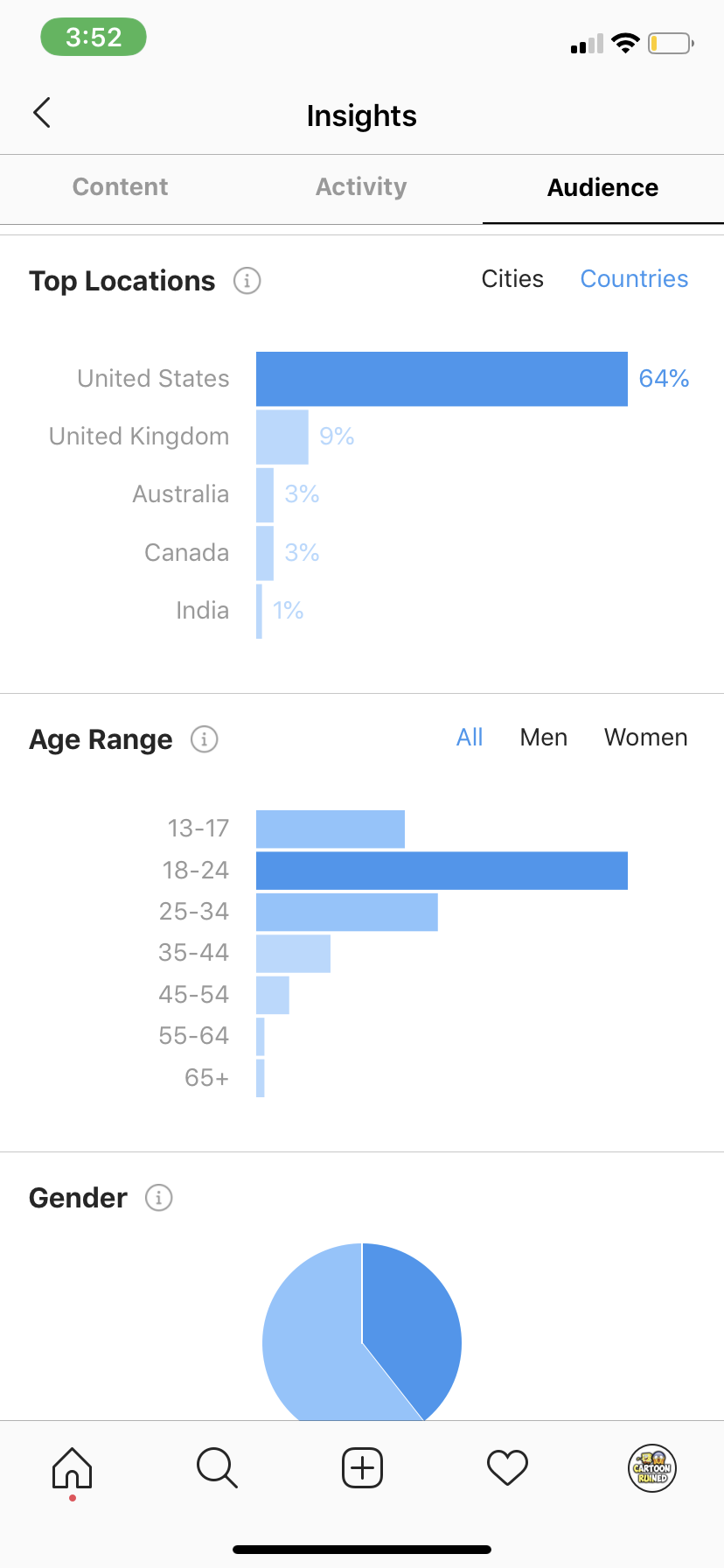Select the Audience tab
Image resolution: width=724 pixels, height=1568 pixels.
(603, 188)
